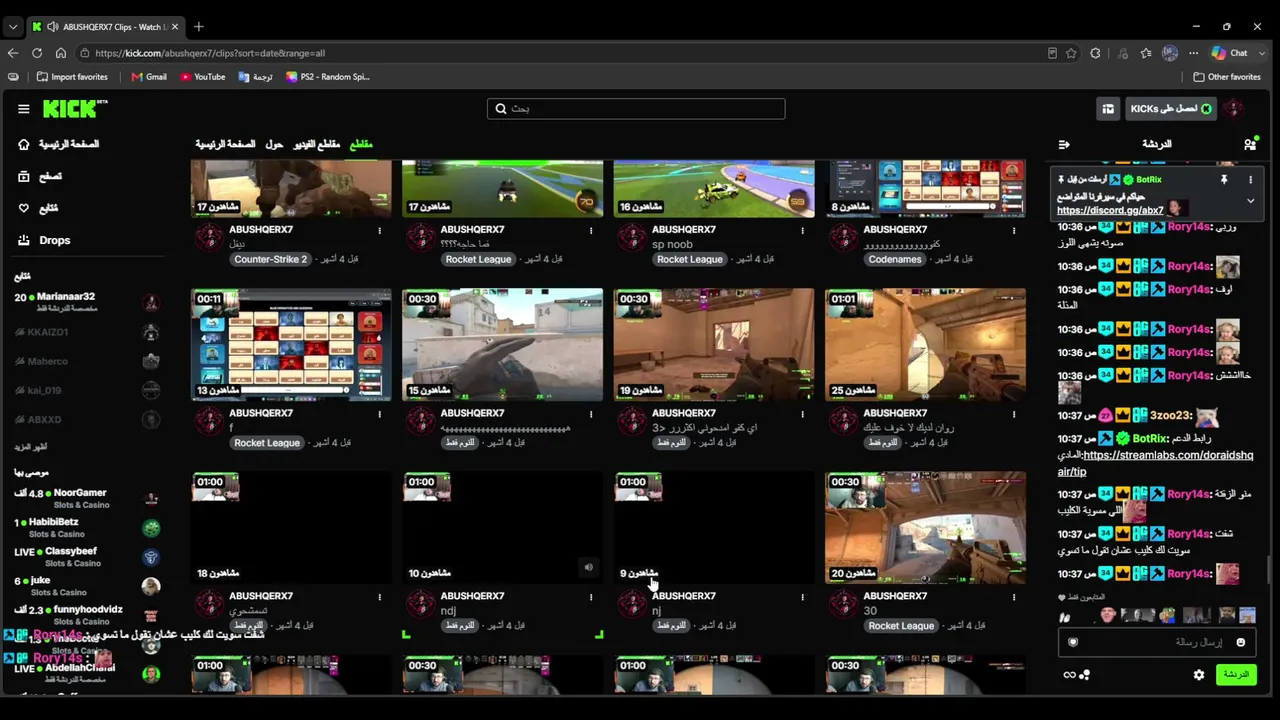Open HabibiBetz in recommended channels
The image size is (1280, 720).
point(87,527)
